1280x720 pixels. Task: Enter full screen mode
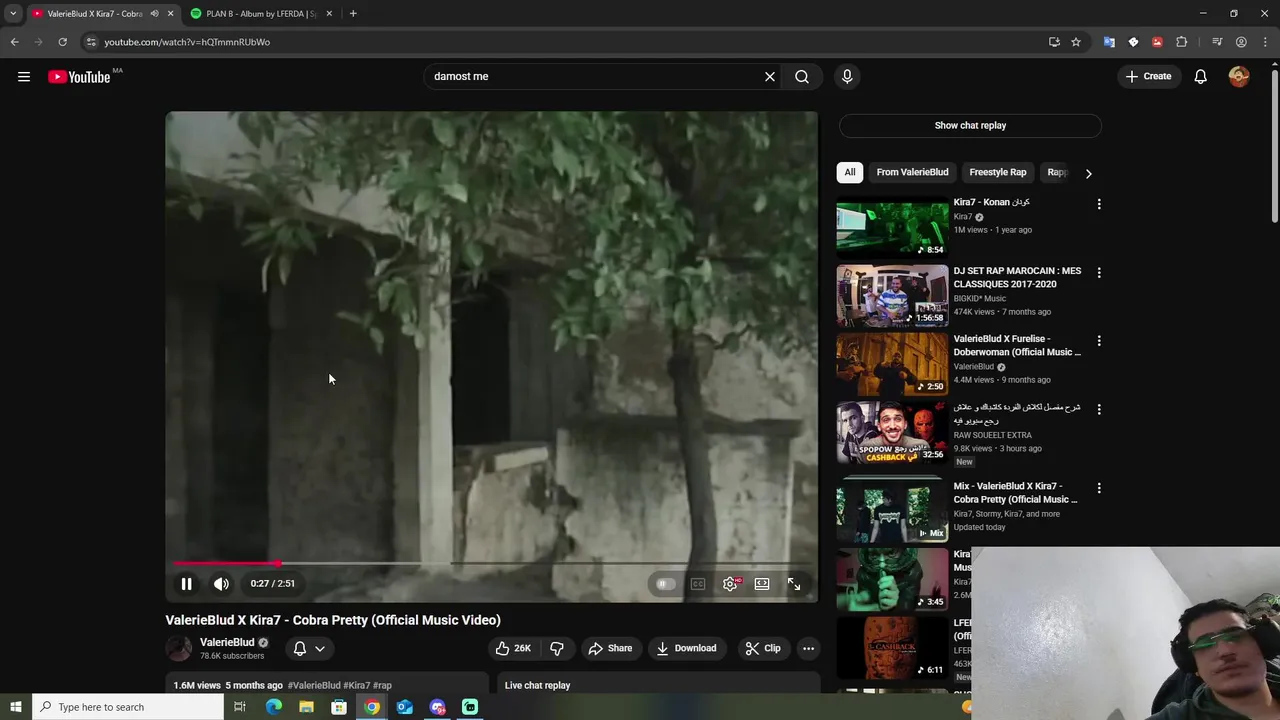pos(794,584)
